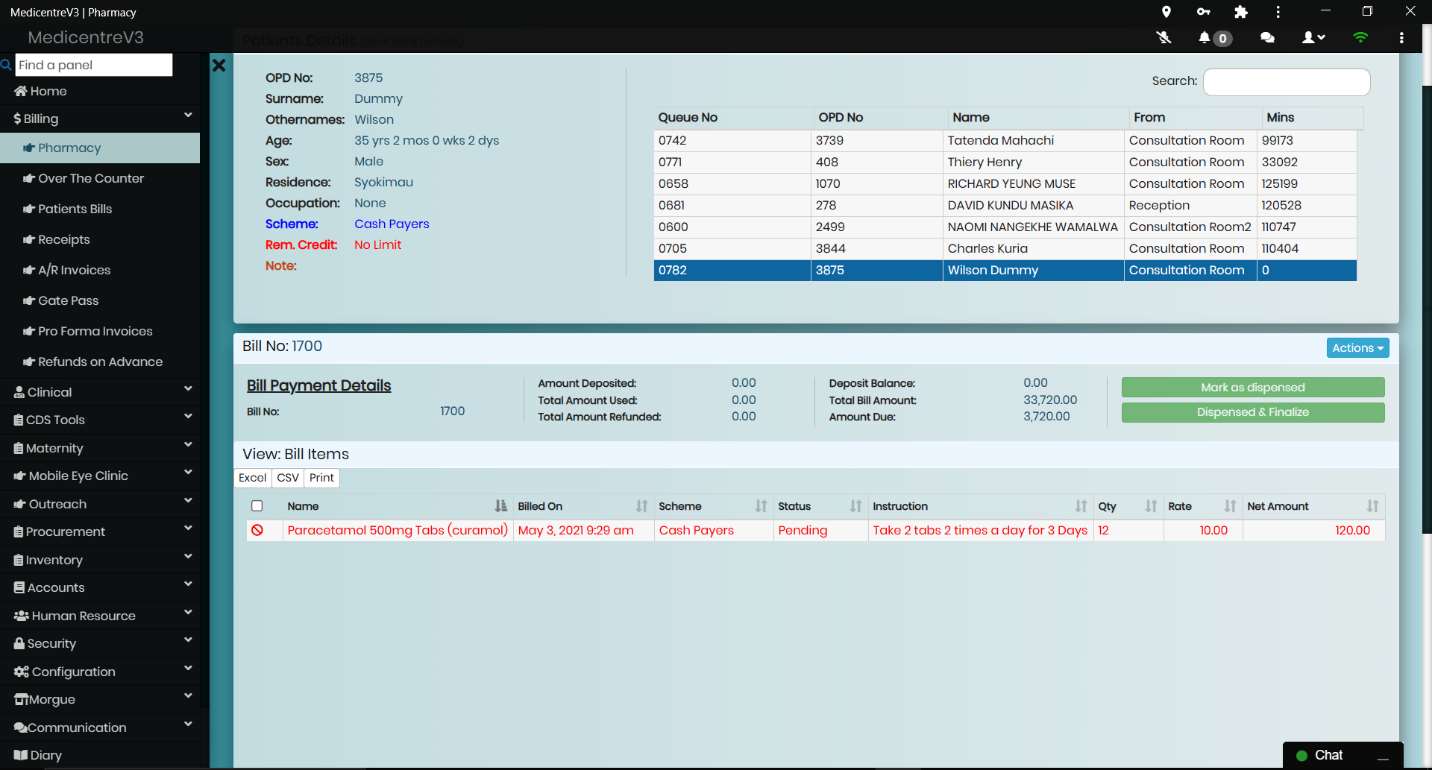The image size is (1432, 770).
Task: Sort bill items by Name
Action: click(397, 506)
